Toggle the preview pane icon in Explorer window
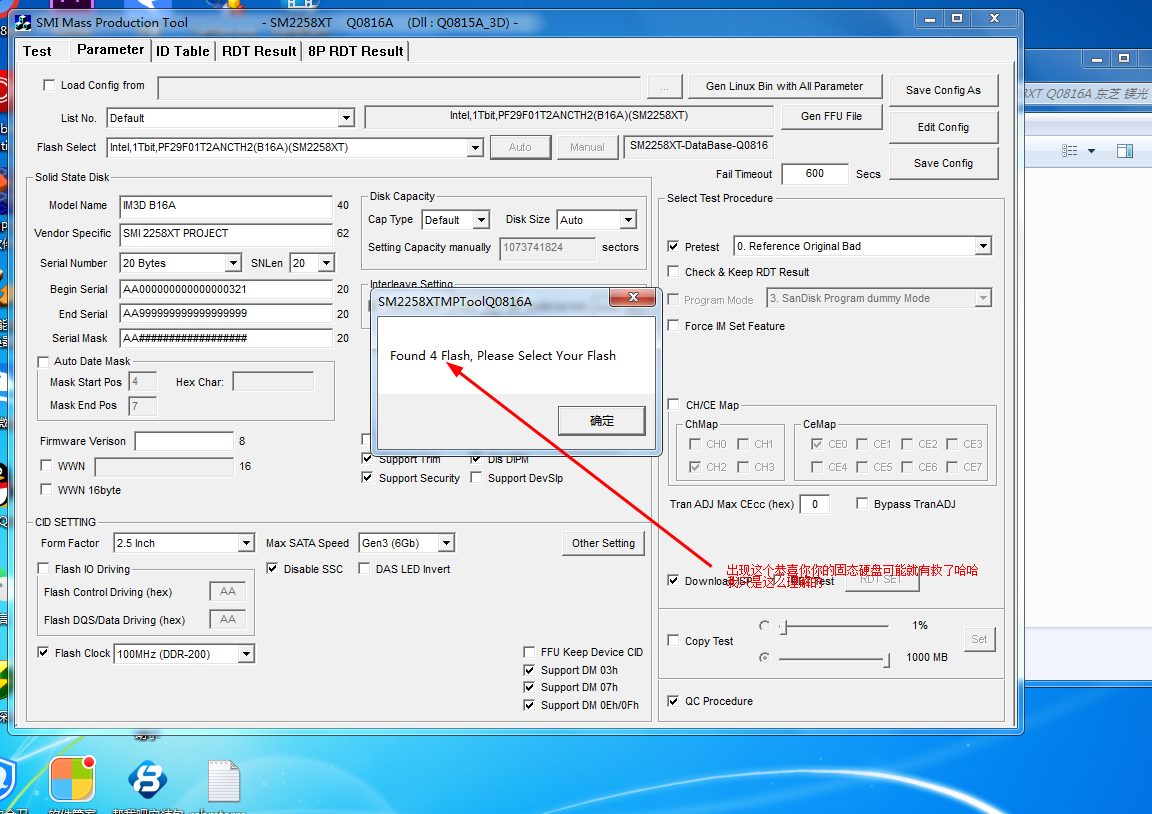Viewport: 1152px width, 814px height. point(1125,151)
